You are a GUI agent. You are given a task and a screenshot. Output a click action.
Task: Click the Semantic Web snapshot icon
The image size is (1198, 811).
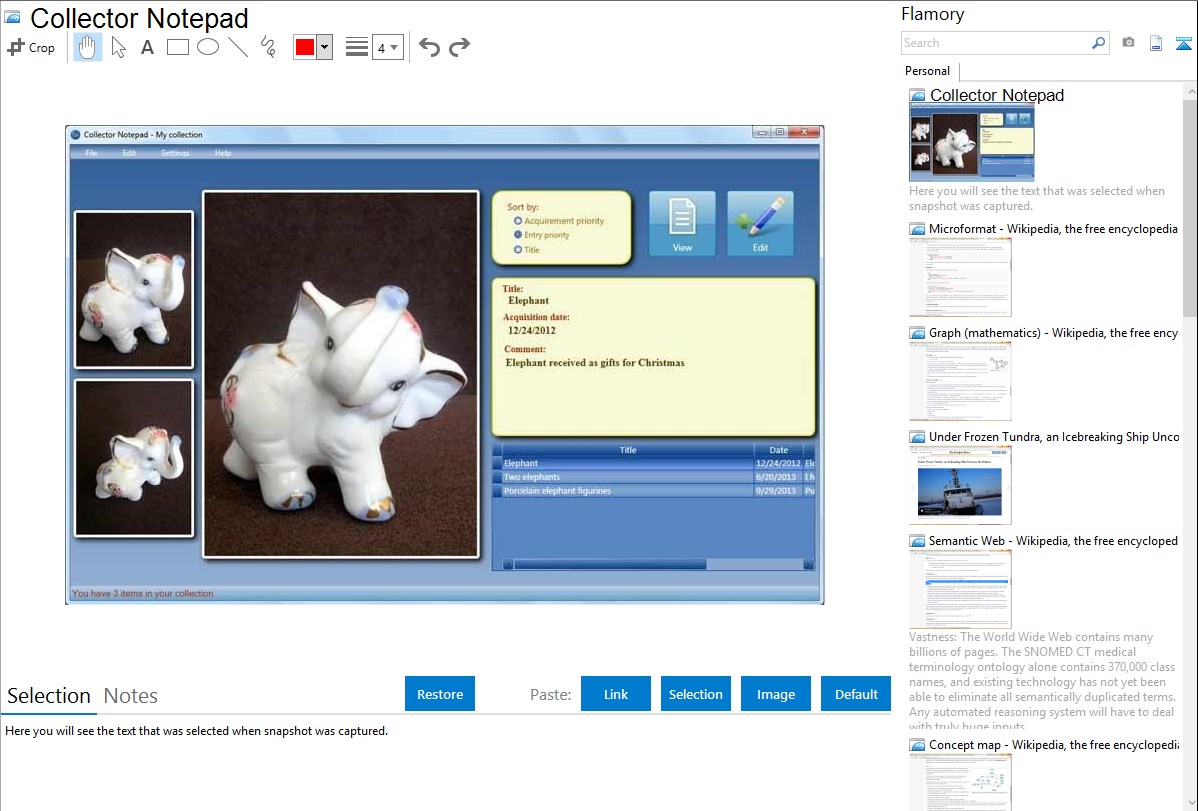(x=917, y=541)
